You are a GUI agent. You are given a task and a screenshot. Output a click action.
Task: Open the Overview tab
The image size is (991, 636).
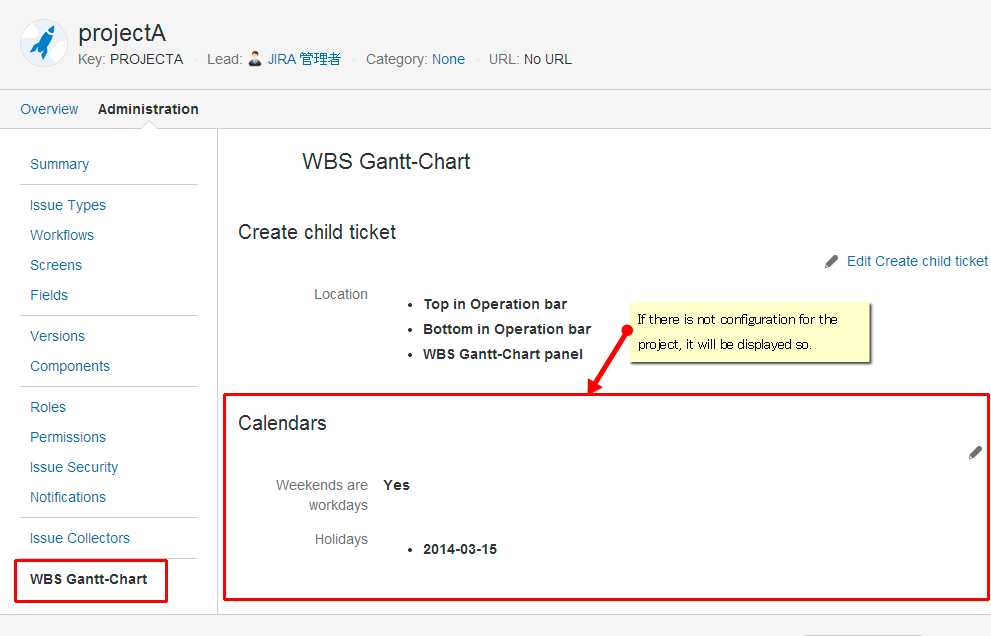click(x=49, y=109)
